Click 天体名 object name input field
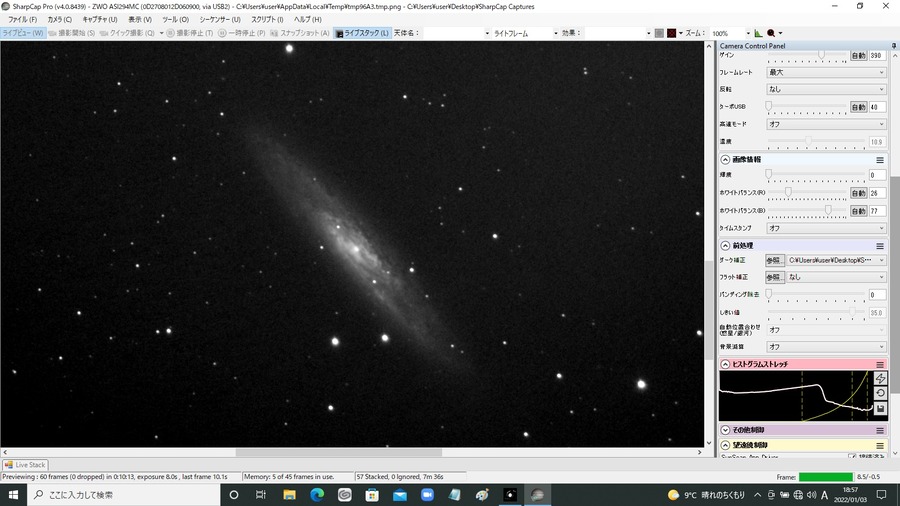Viewport: 900px width, 506px height. (456, 33)
